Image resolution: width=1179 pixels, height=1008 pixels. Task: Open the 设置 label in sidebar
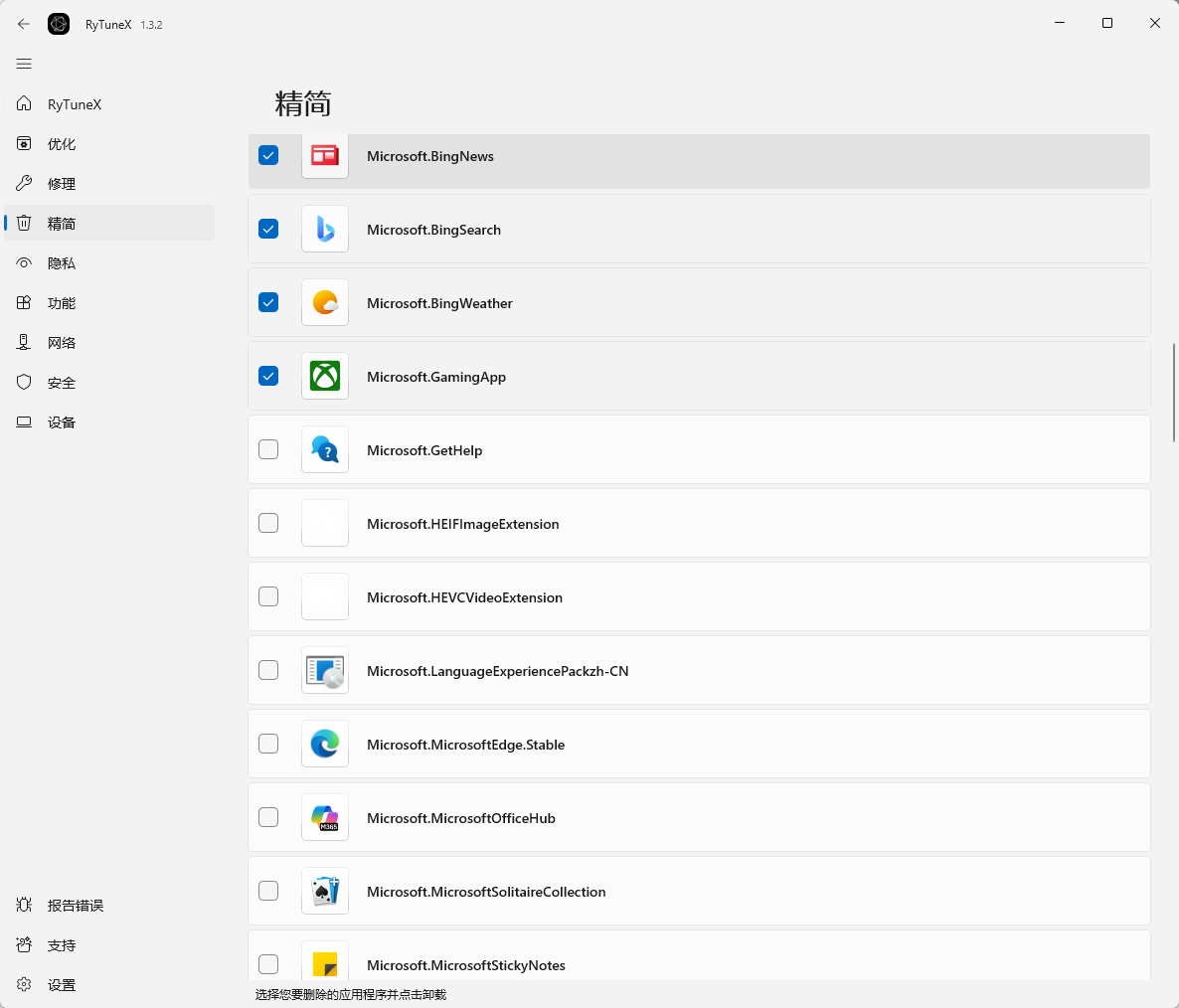coord(62,985)
